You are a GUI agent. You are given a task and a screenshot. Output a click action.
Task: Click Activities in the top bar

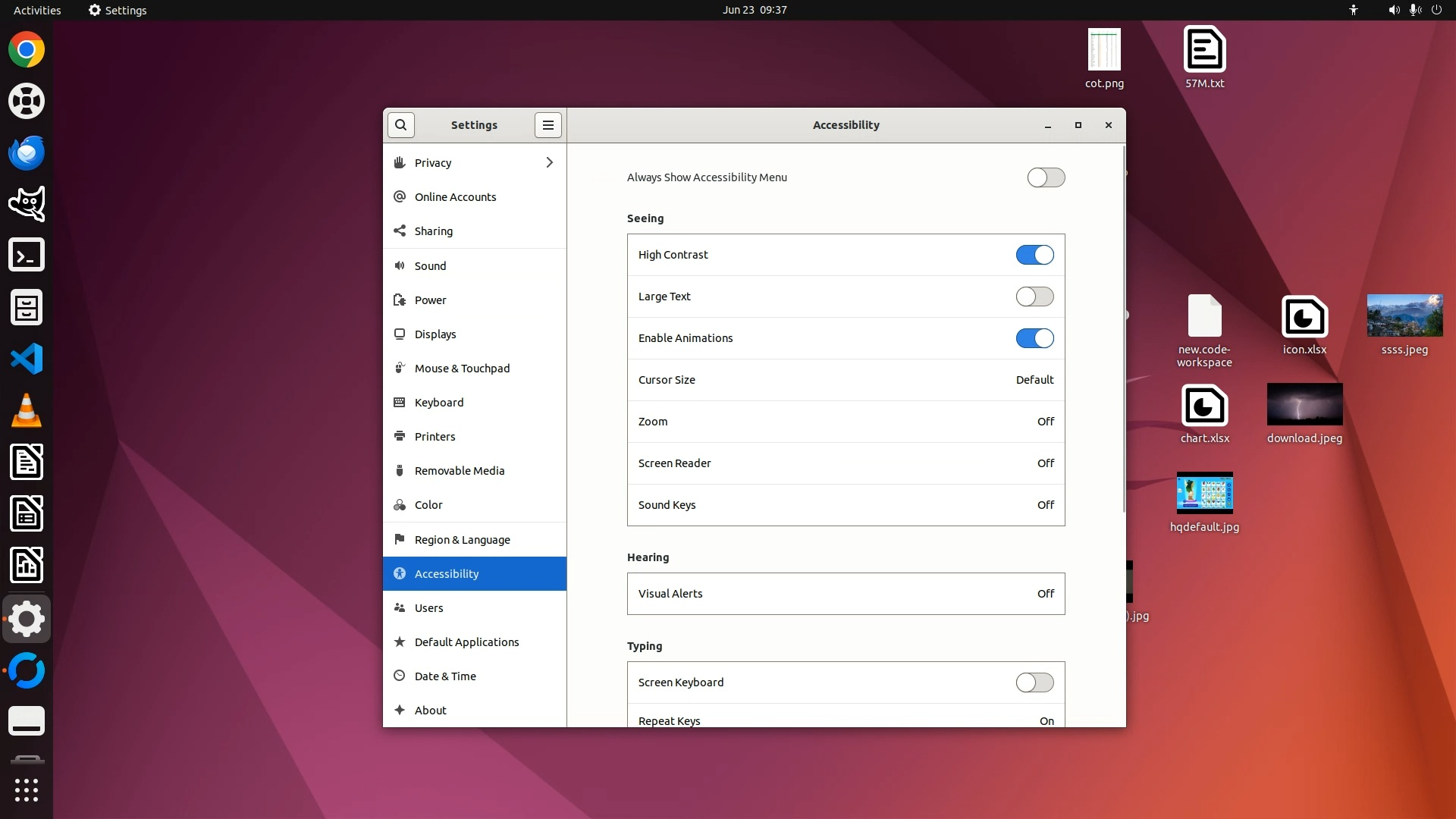coord(37,10)
